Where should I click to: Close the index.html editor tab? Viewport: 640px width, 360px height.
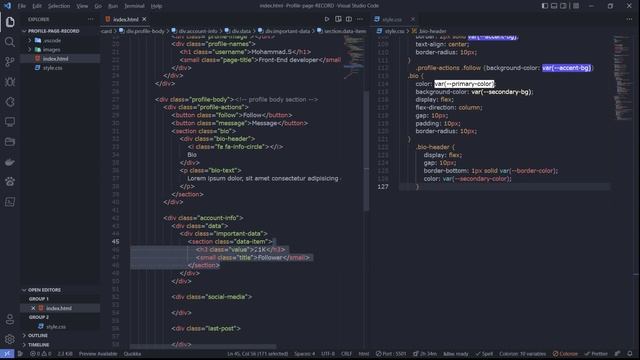(x=144, y=19)
